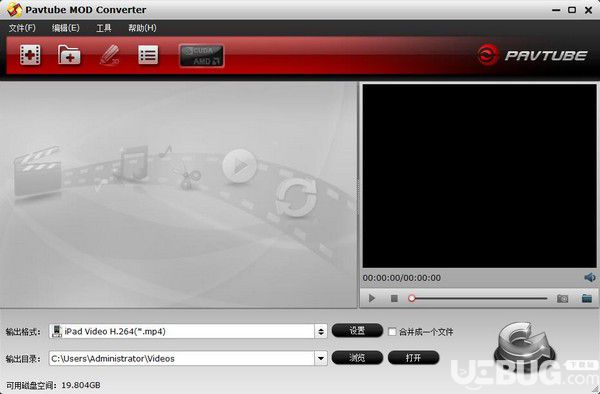Open the task list icon
The height and width of the screenshot is (394, 600).
coord(148,55)
